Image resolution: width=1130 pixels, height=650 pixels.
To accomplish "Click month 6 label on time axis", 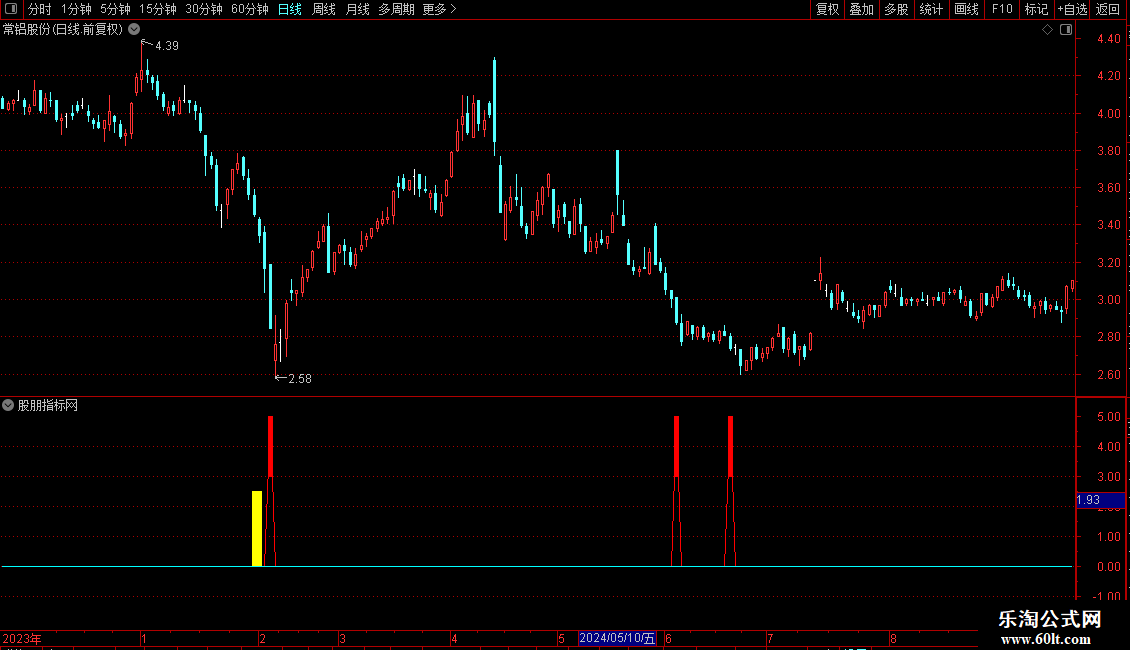I will coord(669,639).
